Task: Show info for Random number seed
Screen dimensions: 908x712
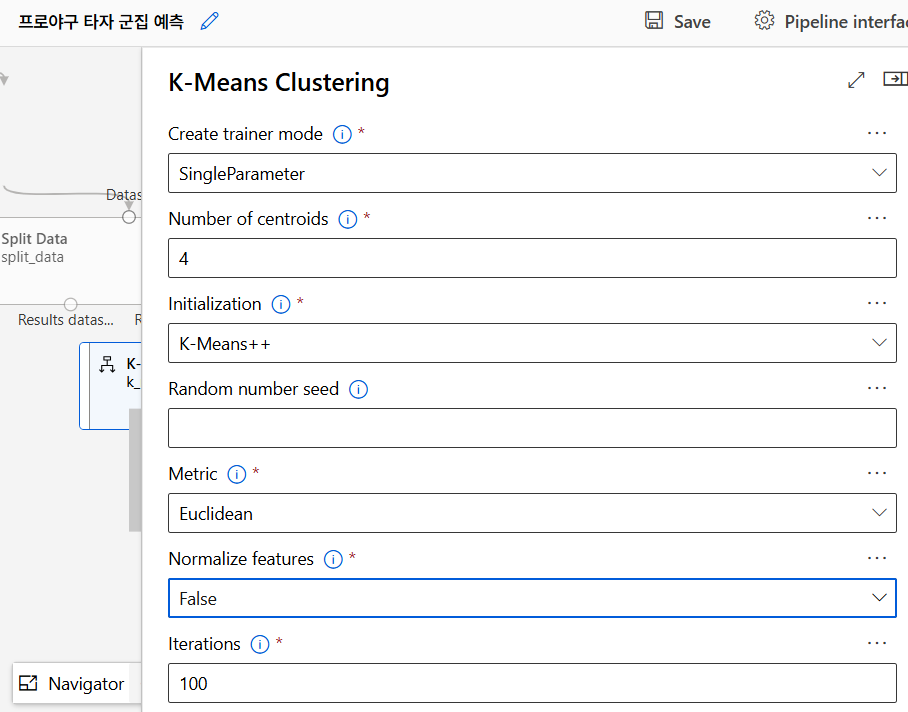Action: 358,389
